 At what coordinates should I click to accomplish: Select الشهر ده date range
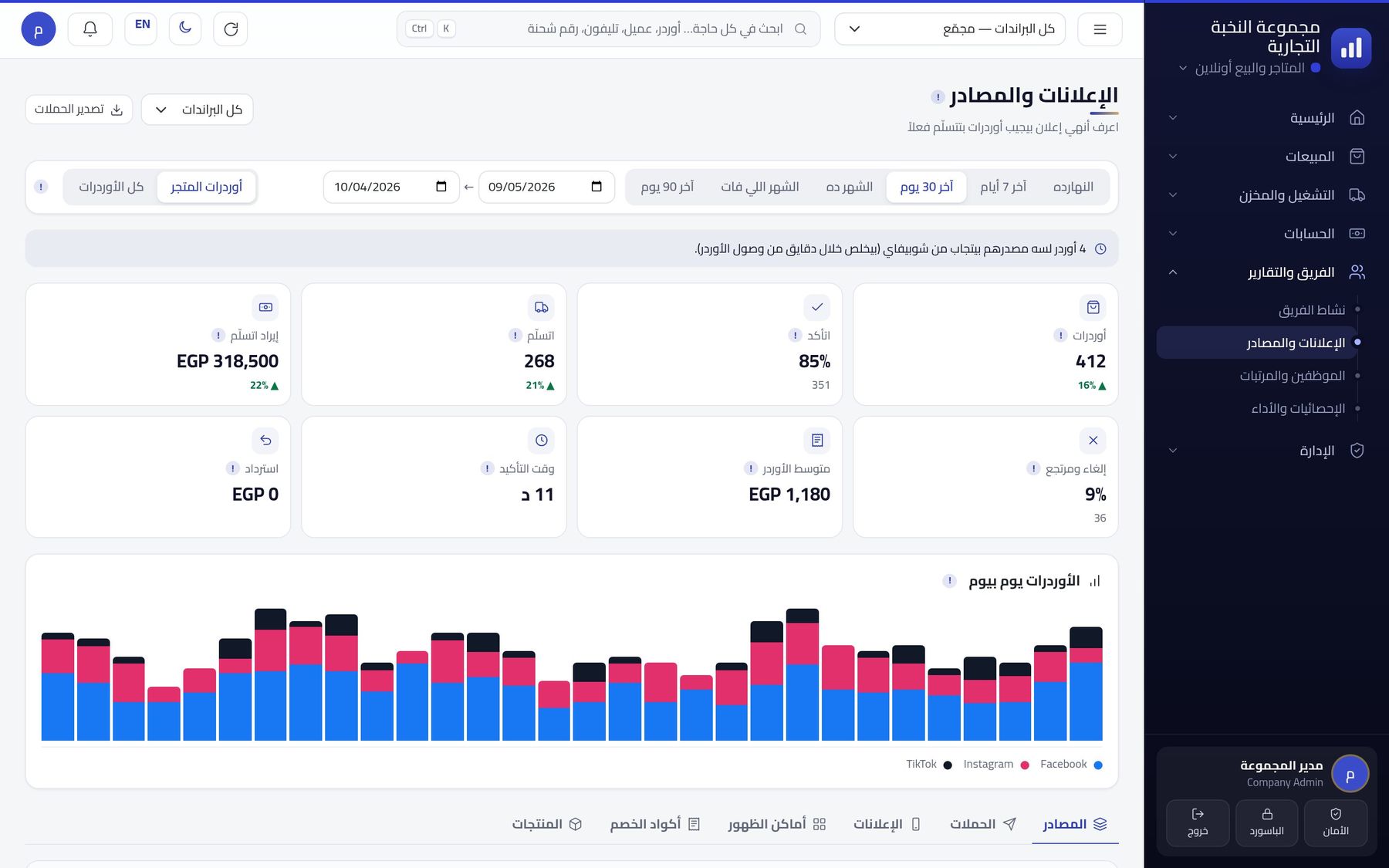pyautogui.click(x=849, y=187)
